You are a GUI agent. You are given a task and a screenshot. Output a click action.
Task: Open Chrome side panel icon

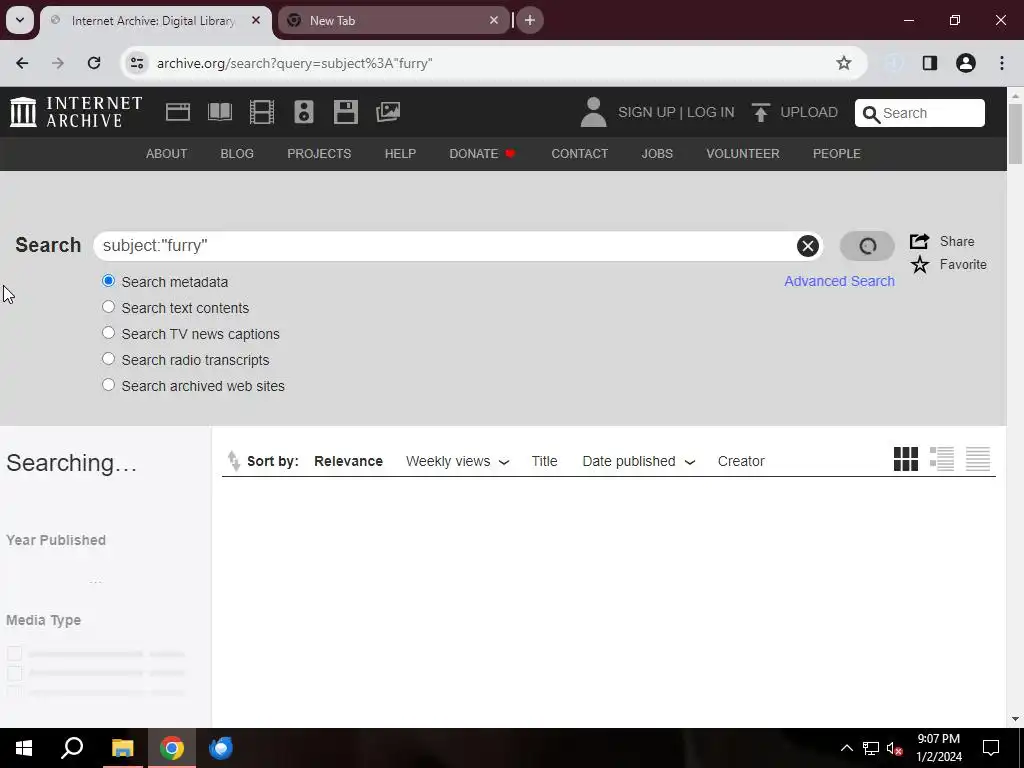point(929,63)
